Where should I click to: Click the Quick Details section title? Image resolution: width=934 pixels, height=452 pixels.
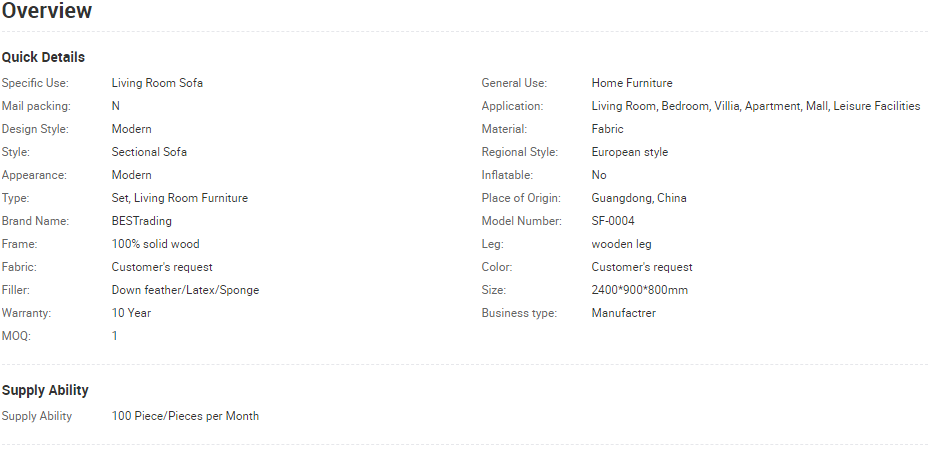43,57
